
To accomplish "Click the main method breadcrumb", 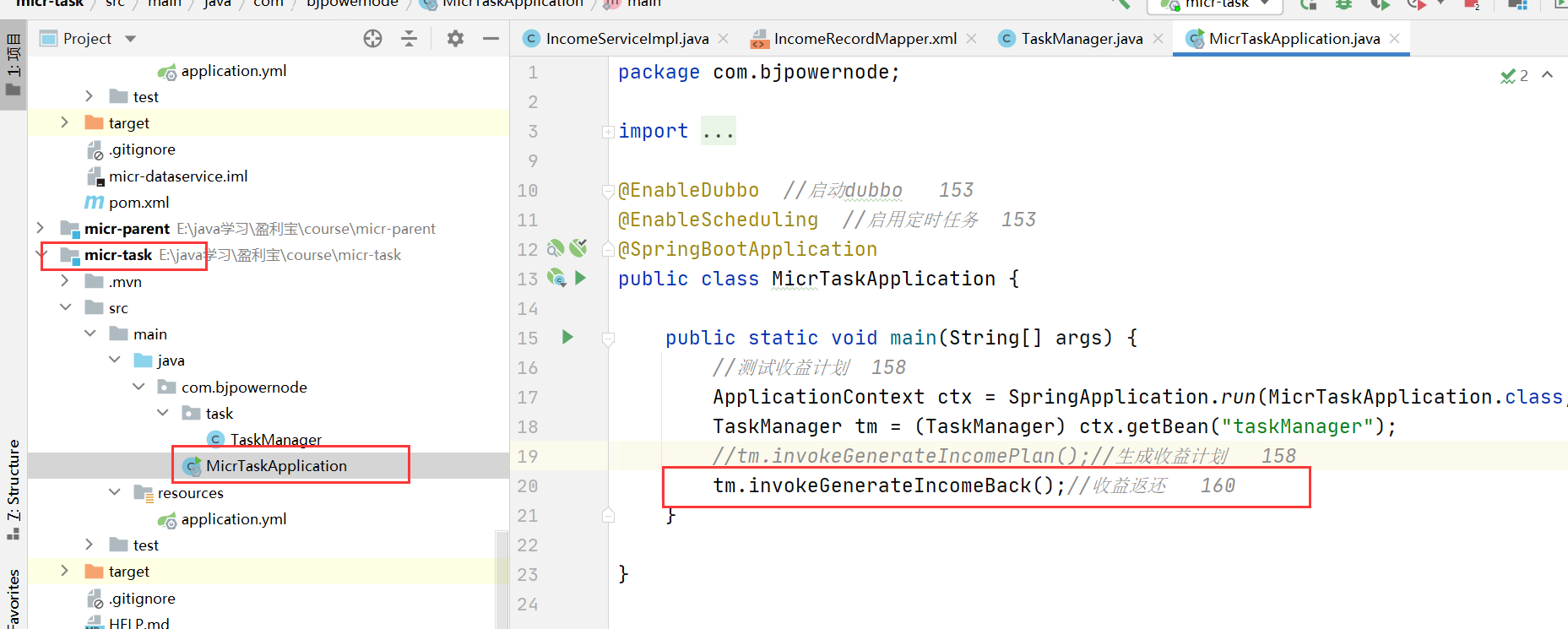I will (632, 4).
